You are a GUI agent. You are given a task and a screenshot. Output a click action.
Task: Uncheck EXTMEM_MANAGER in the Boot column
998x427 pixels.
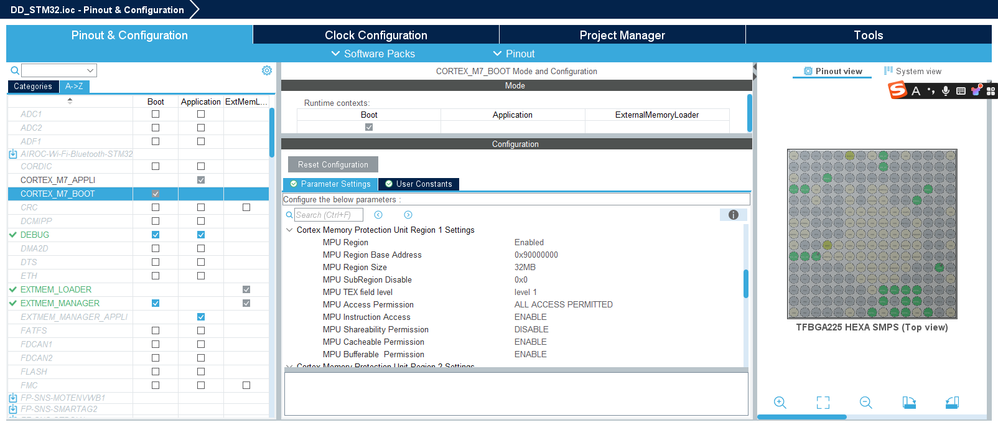pos(155,303)
